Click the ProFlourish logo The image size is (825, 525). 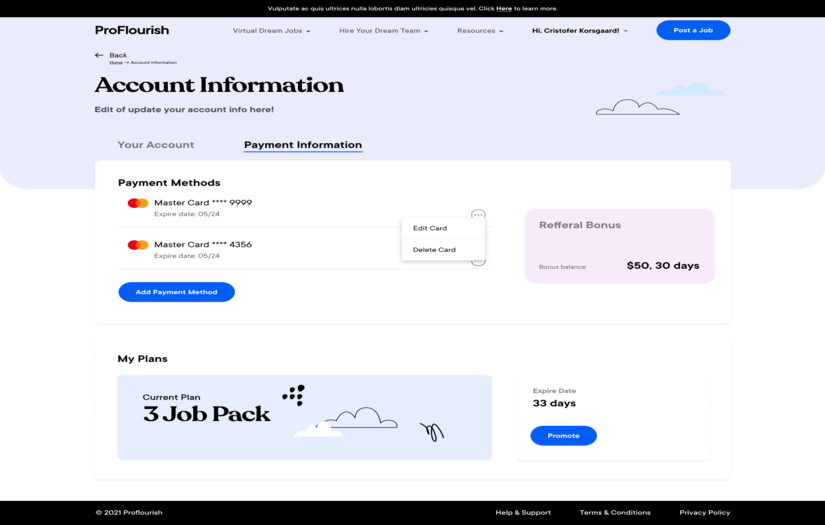point(132,30)
